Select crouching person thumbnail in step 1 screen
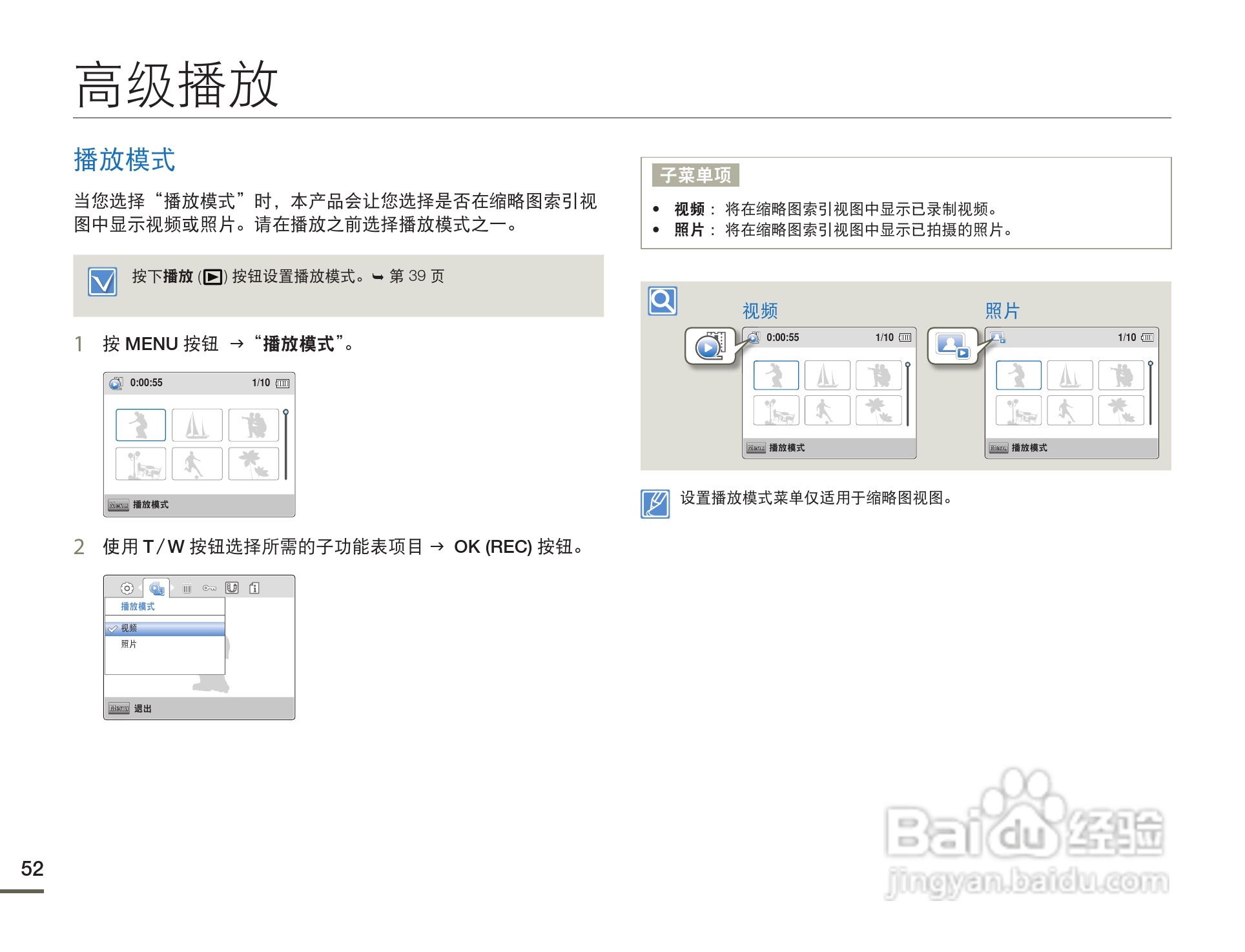Viewport: 1245px width, 952px height. (x=141, y=425)
